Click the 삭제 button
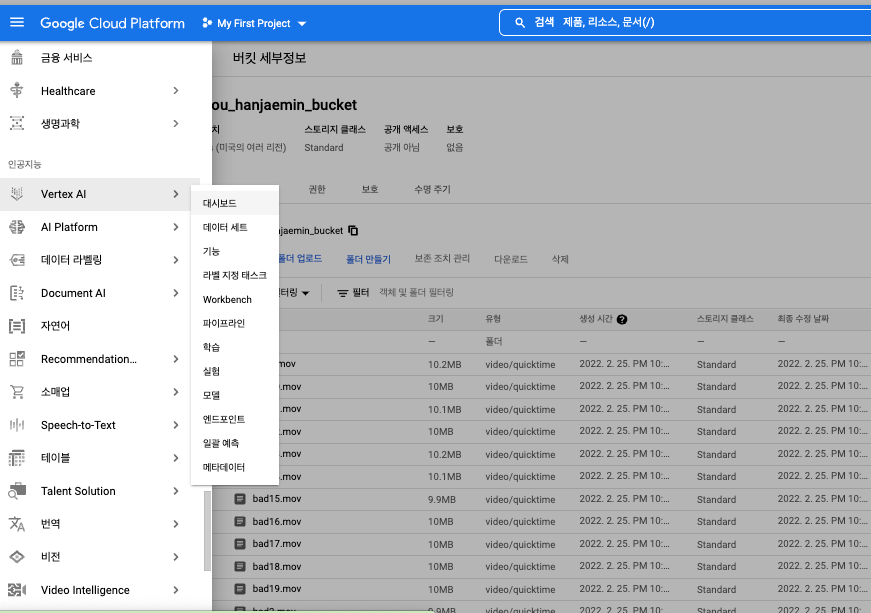 (560, 259)
